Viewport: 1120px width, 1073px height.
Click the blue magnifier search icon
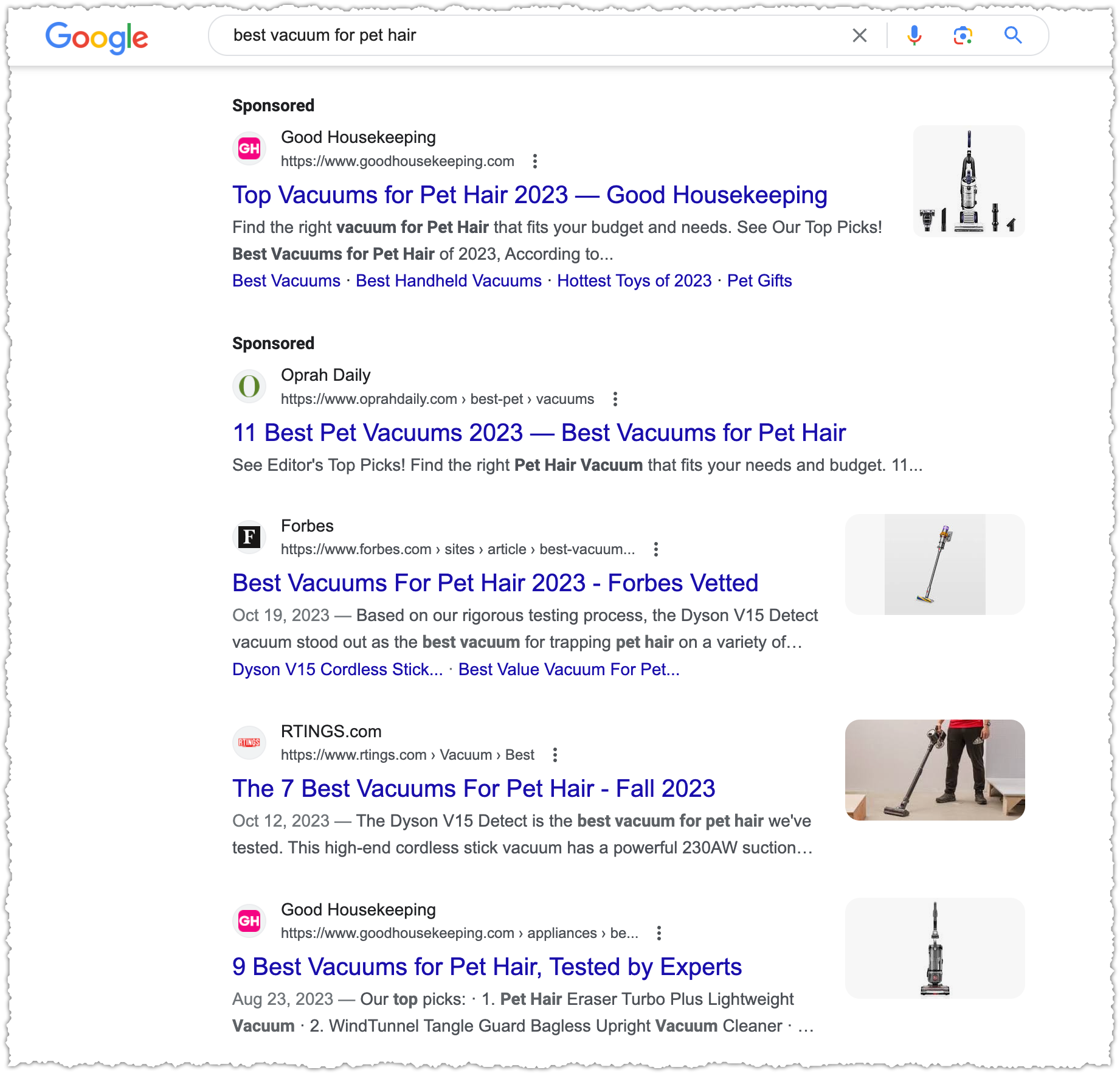[1013, 35]
